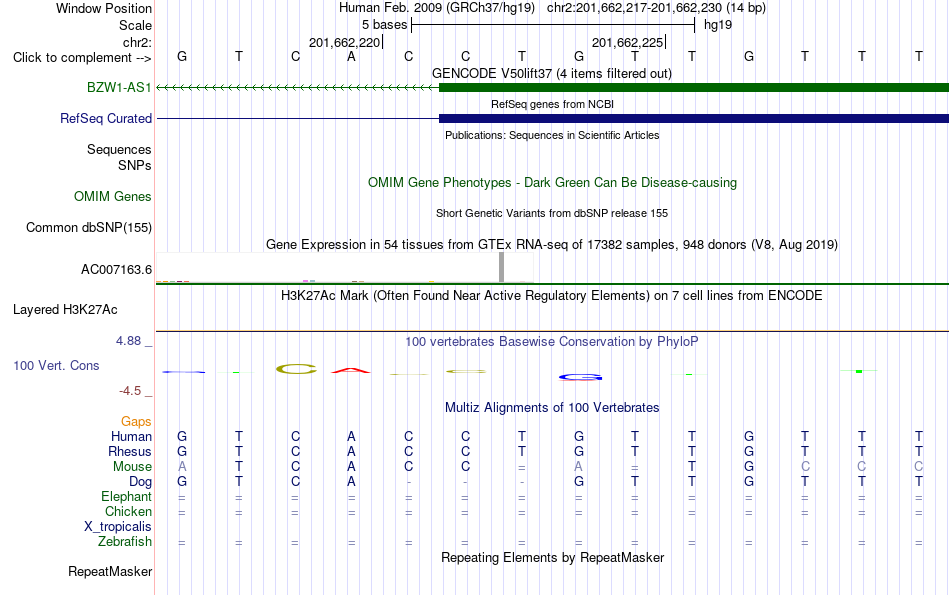Click the Scale label
The image size is (950, 595).
(x=135, y=25)
